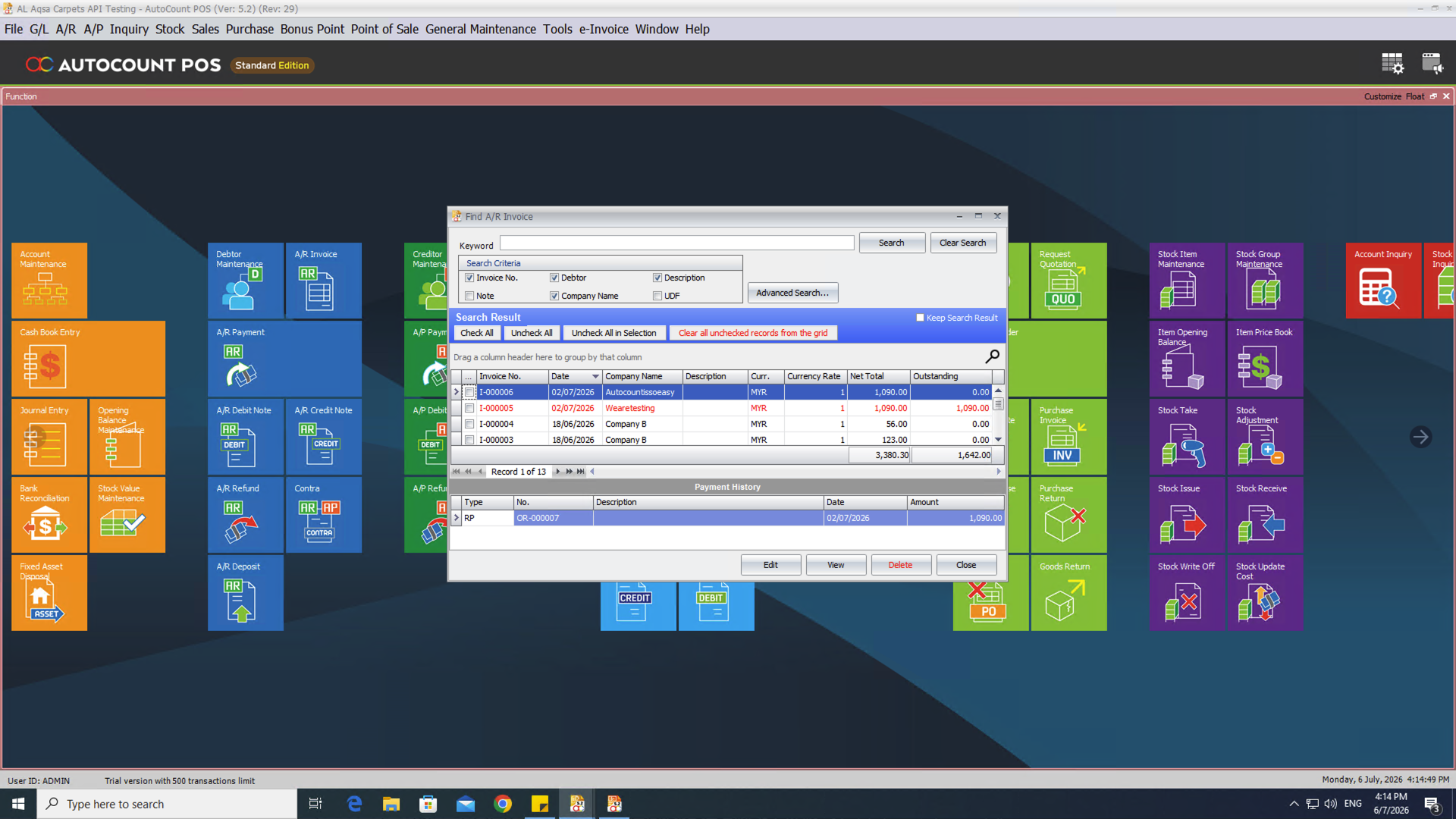Open the Stock Adjustment tile
The width and height of the screenshot is (1456, 819).
(x=1265, y=437)
